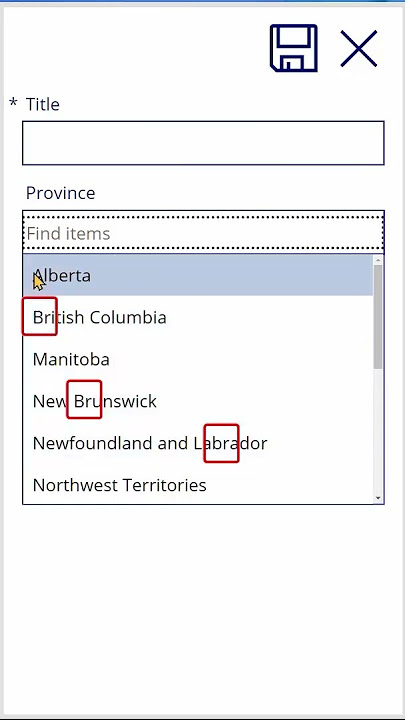Click the red highlight box on Brunswick

click(x=84, y=399)
